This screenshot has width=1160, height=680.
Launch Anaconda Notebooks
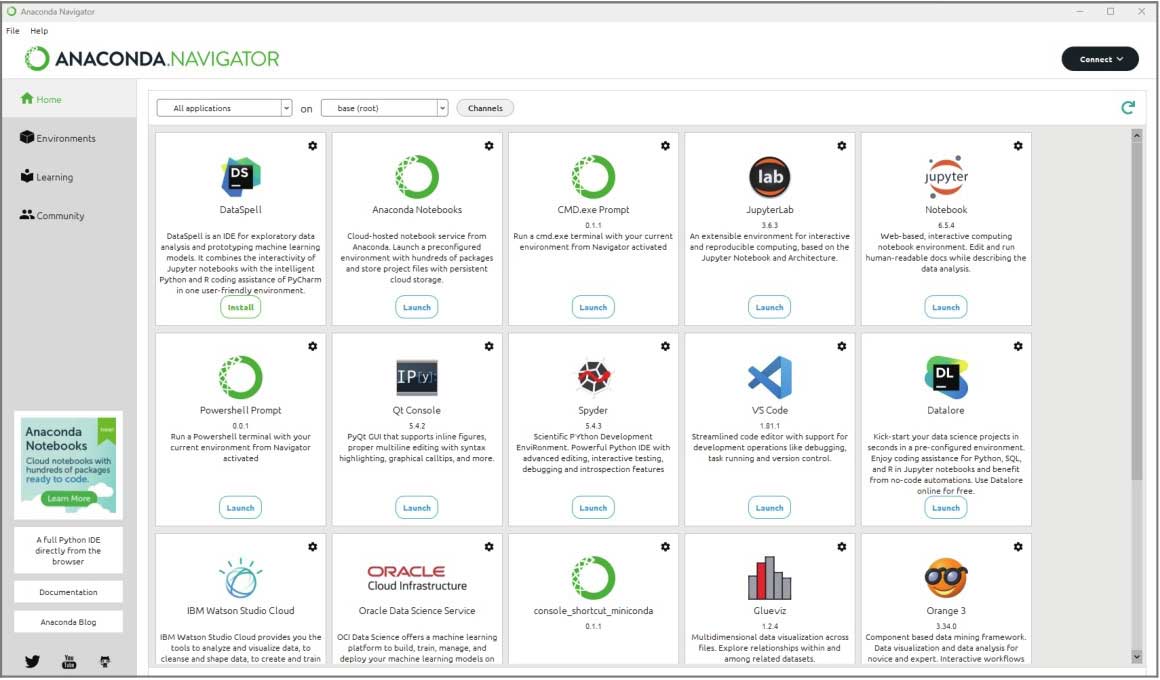(x=417, y=307)
